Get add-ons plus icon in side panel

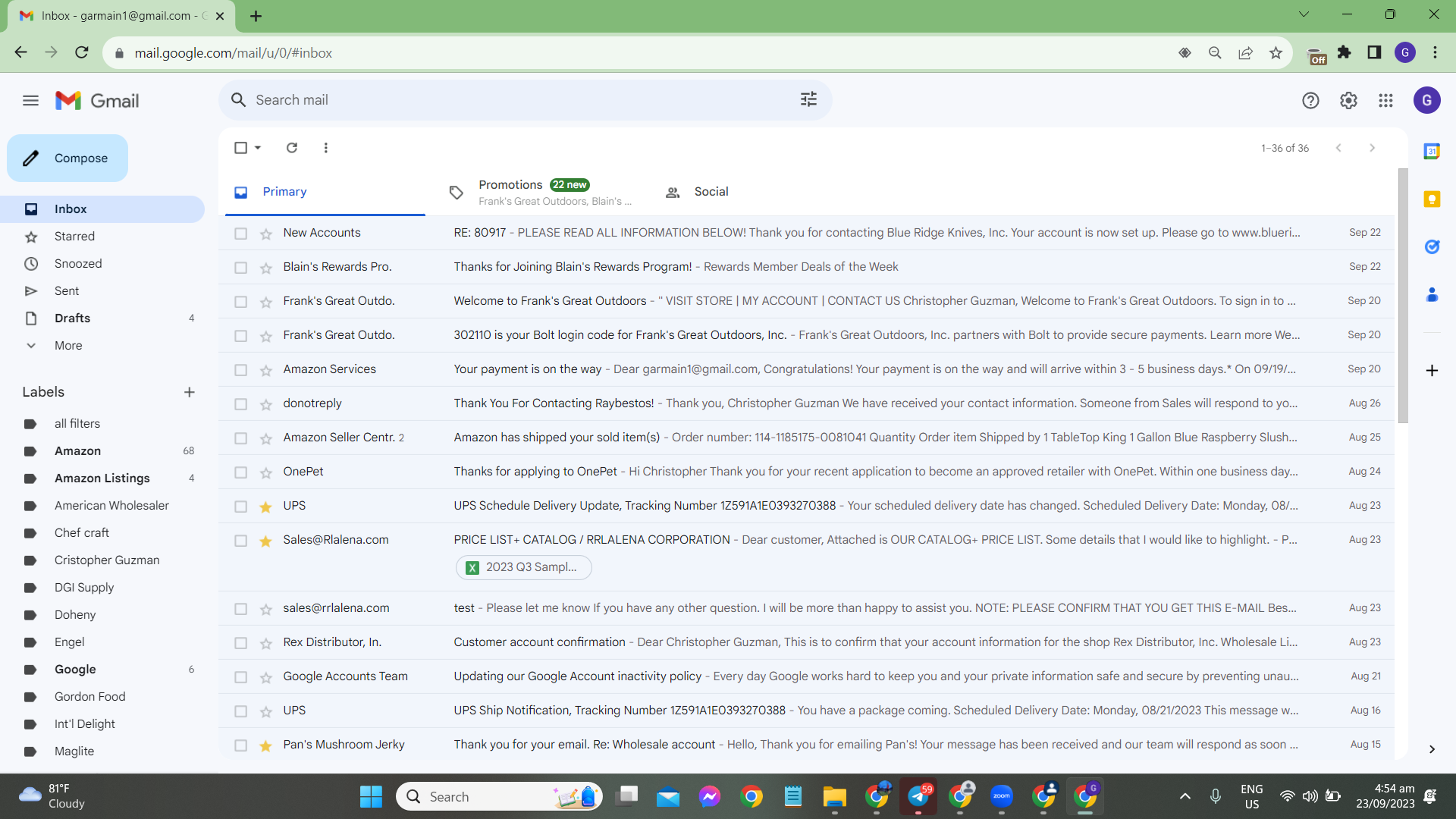(1432, 370)
